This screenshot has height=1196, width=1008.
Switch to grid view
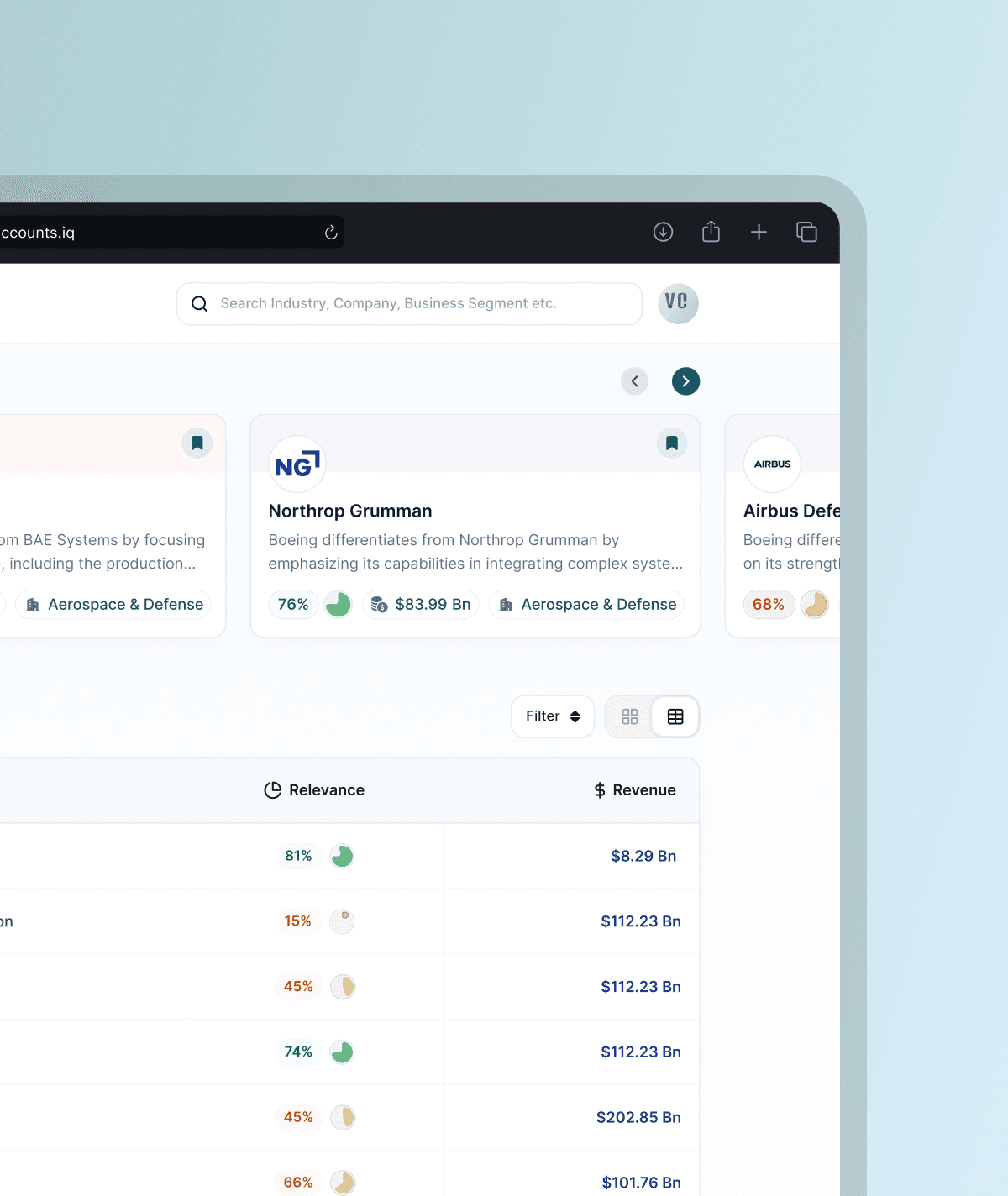[630, 716]
